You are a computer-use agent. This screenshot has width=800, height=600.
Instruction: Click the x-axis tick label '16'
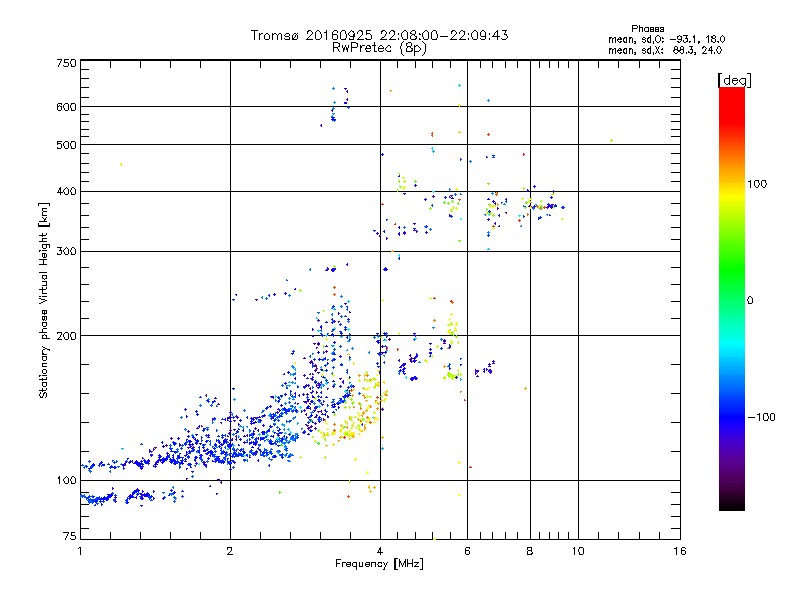pos(680,551)
